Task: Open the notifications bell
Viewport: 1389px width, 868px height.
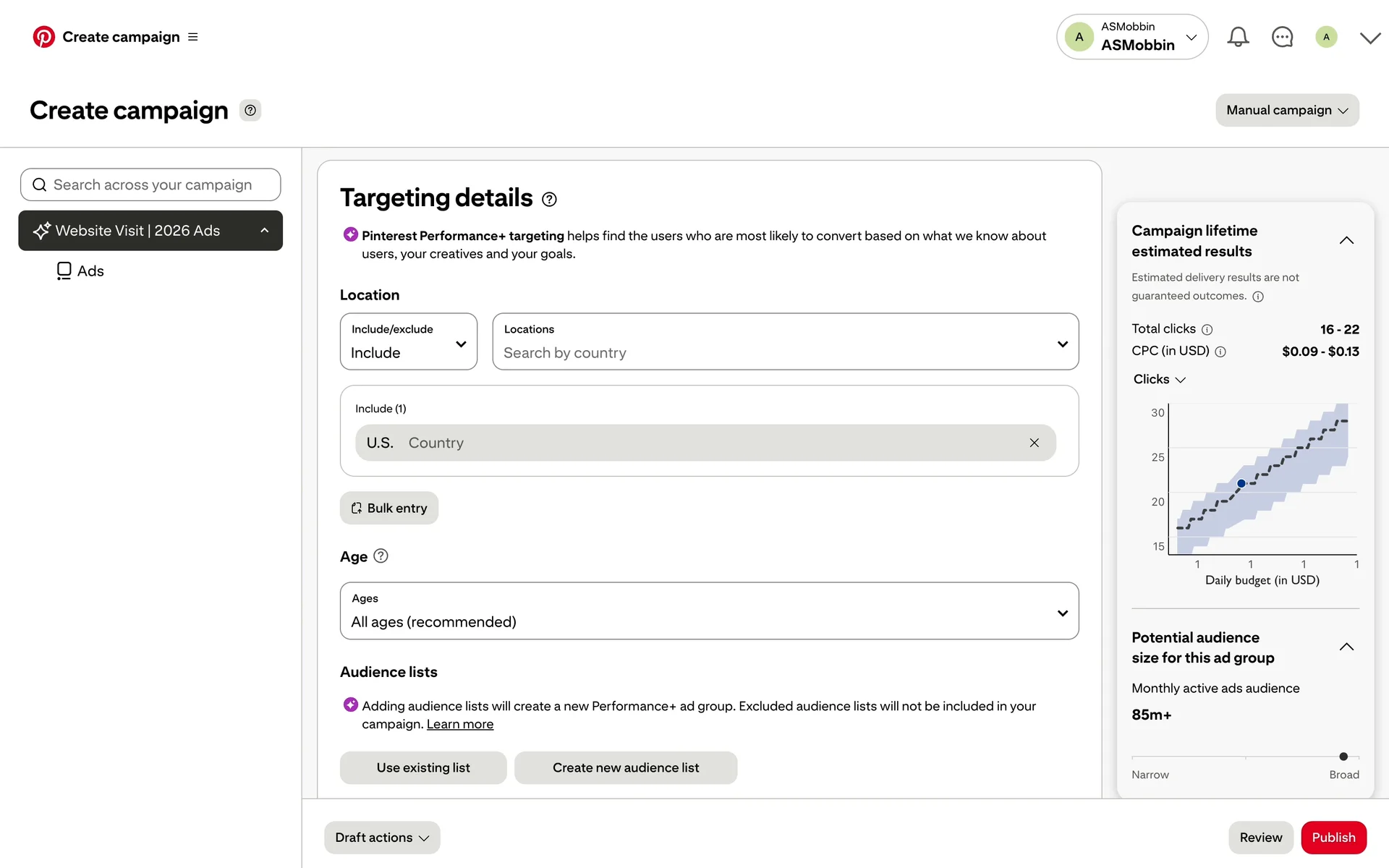Action: pos(1238,37)
